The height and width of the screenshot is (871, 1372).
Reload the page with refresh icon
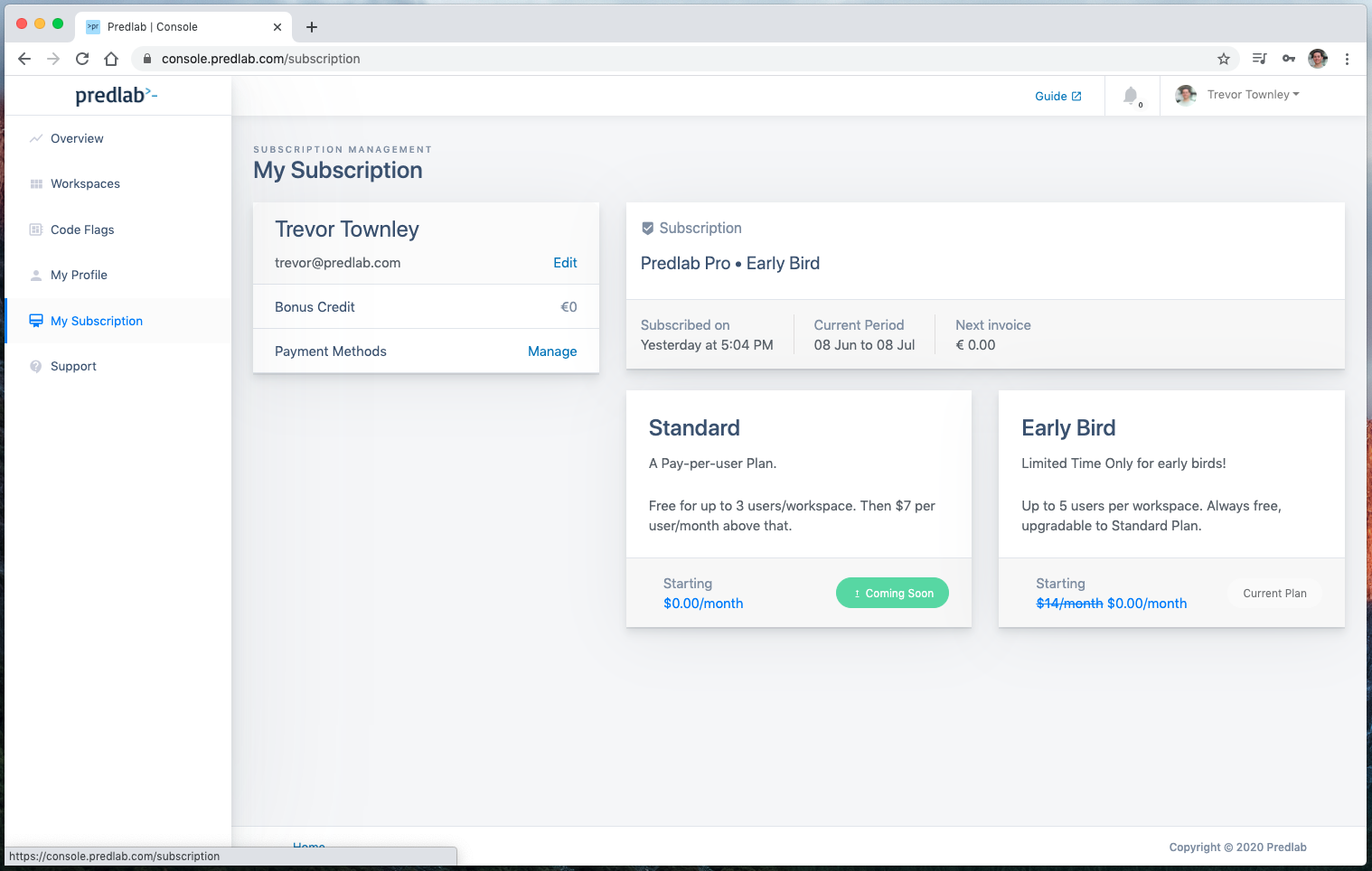[82, 59]
